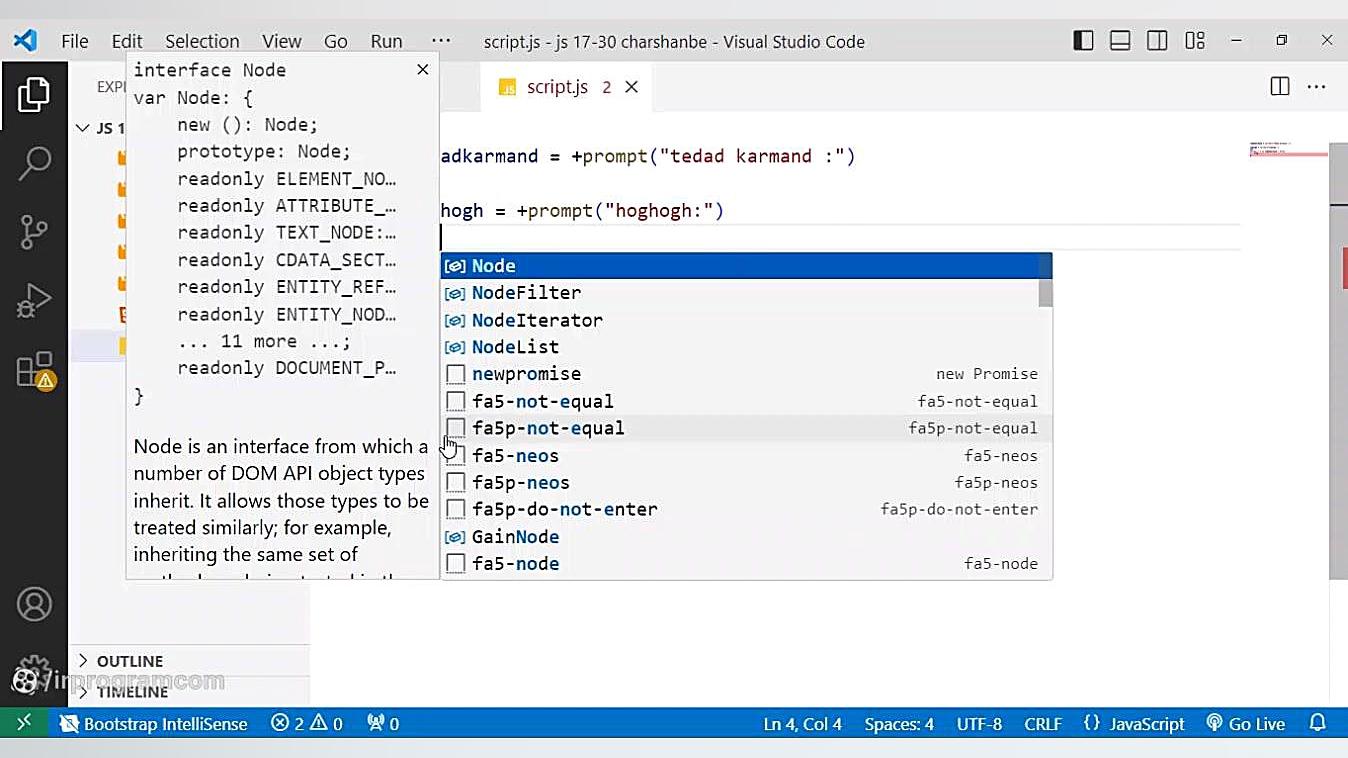Select the fa5-node snippet
This screenshot has height=758, width=1348.
pos(746,563)
